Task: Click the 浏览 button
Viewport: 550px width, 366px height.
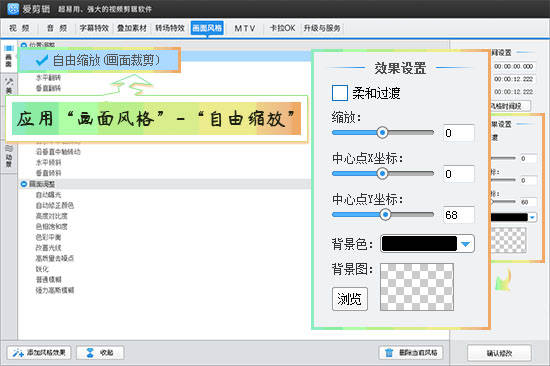Action: click(x=350, y=299)
